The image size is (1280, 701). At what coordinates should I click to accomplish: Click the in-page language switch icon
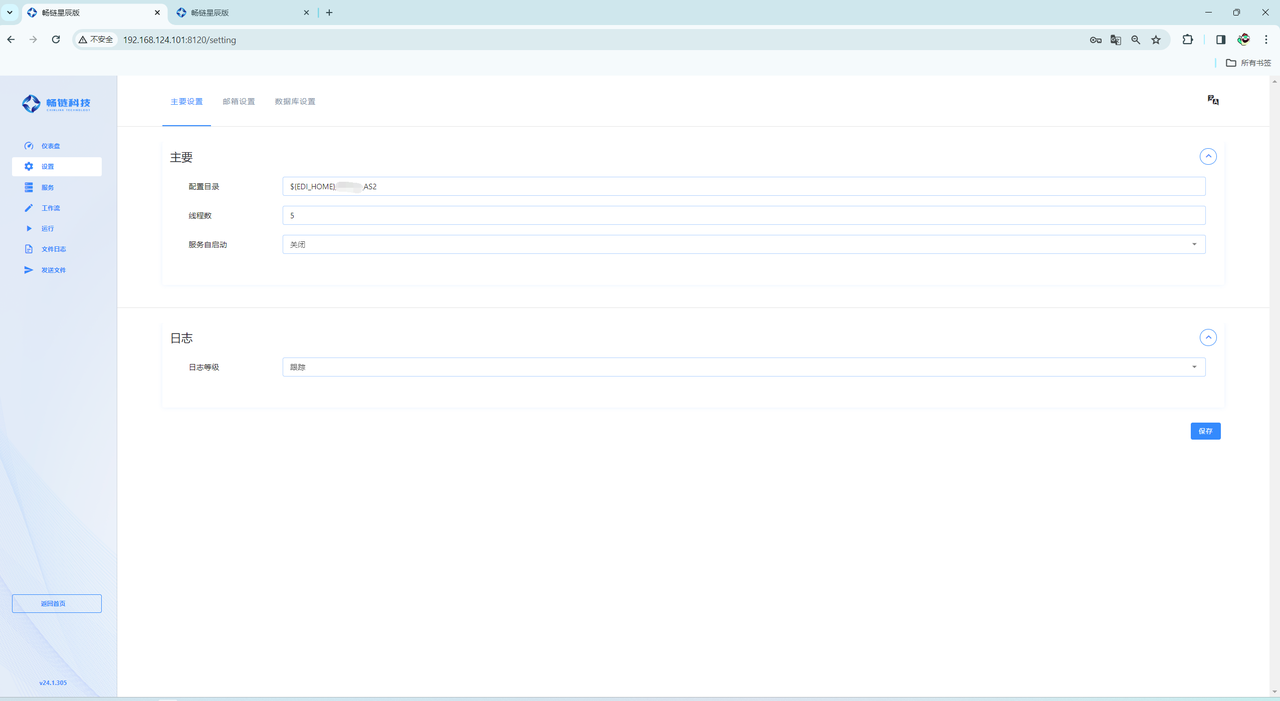1213,100
